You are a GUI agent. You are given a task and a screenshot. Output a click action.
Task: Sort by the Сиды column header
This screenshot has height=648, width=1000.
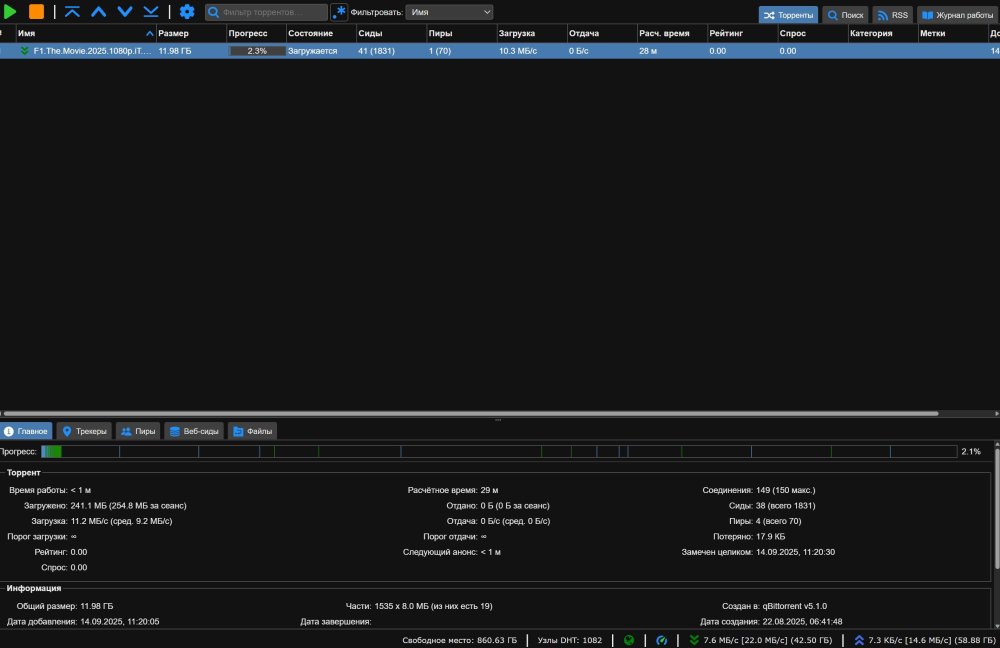pyautogui.click(x=391, y=33)
